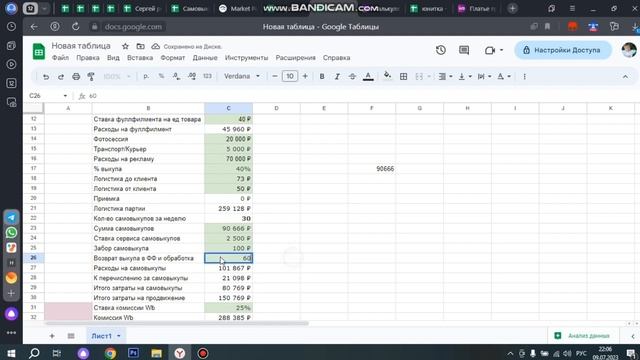Format as percent button
The width and height of the screenshot is (640, 360).
click(x=161, y=76)
